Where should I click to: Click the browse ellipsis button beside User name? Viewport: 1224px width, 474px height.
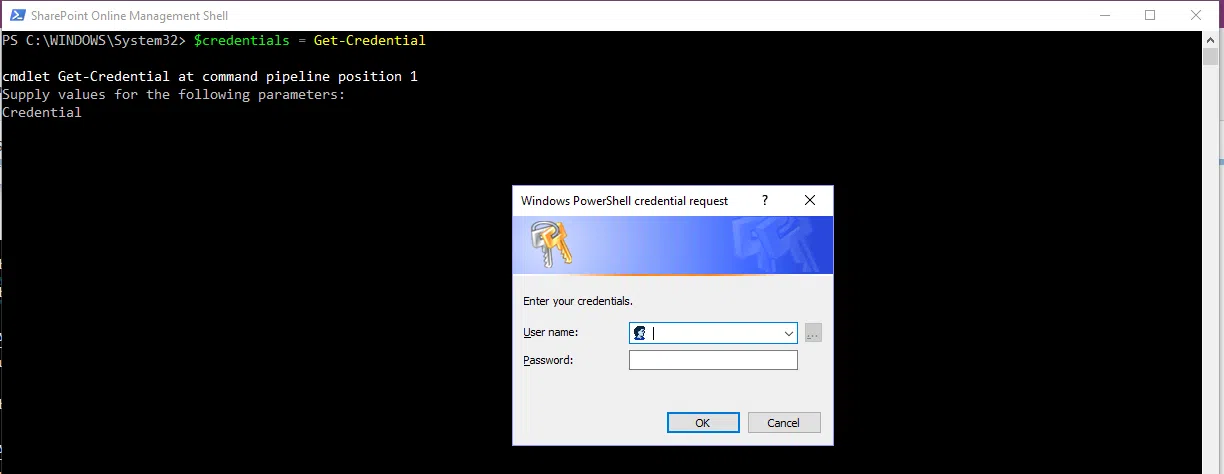point(813,333)
